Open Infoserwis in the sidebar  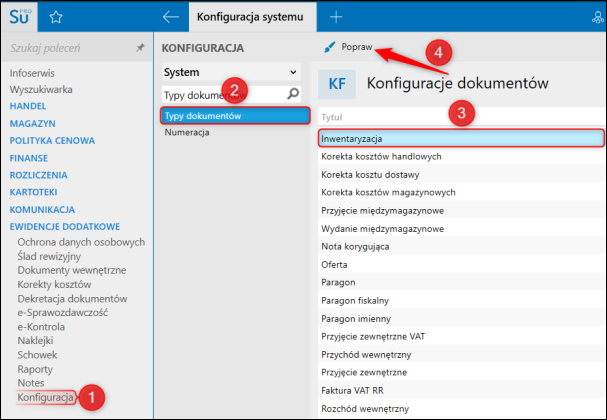[x=32, y=73]
